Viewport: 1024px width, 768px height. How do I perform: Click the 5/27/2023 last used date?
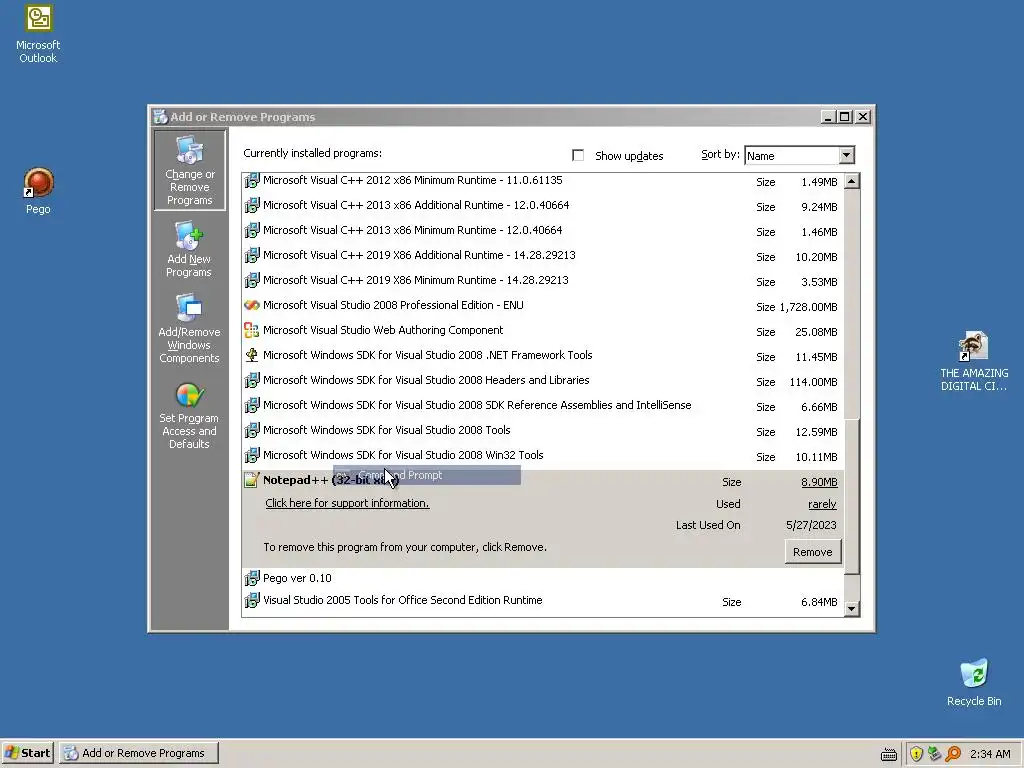coord(811,525)
